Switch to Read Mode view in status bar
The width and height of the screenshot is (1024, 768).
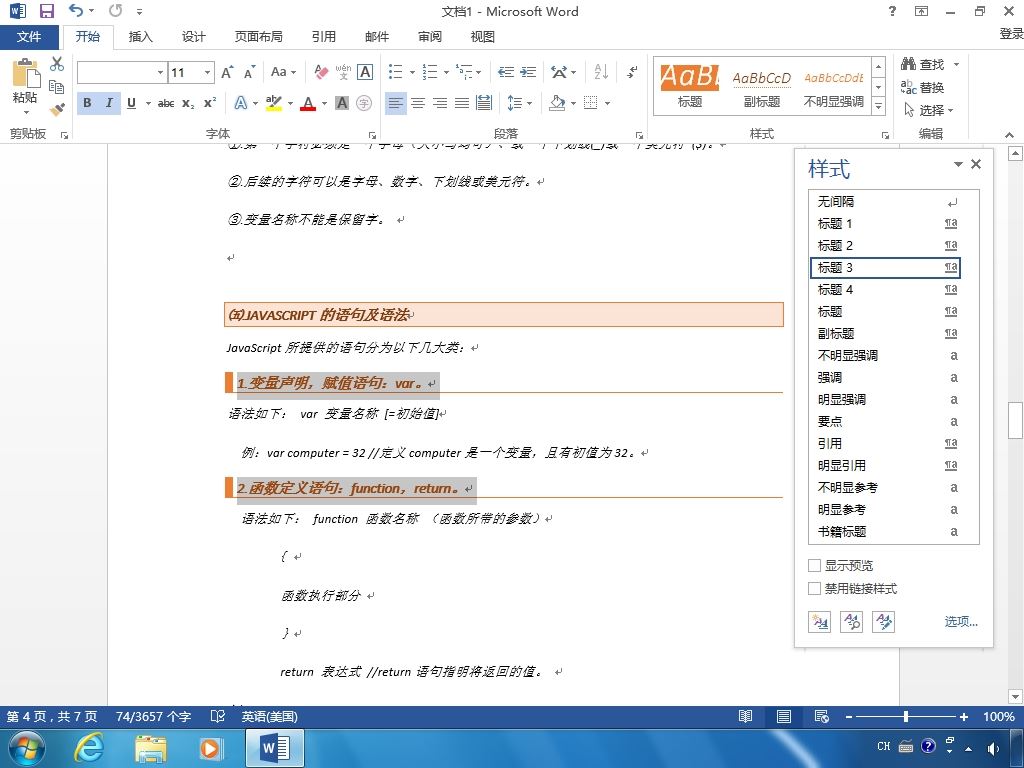(745, 716)
